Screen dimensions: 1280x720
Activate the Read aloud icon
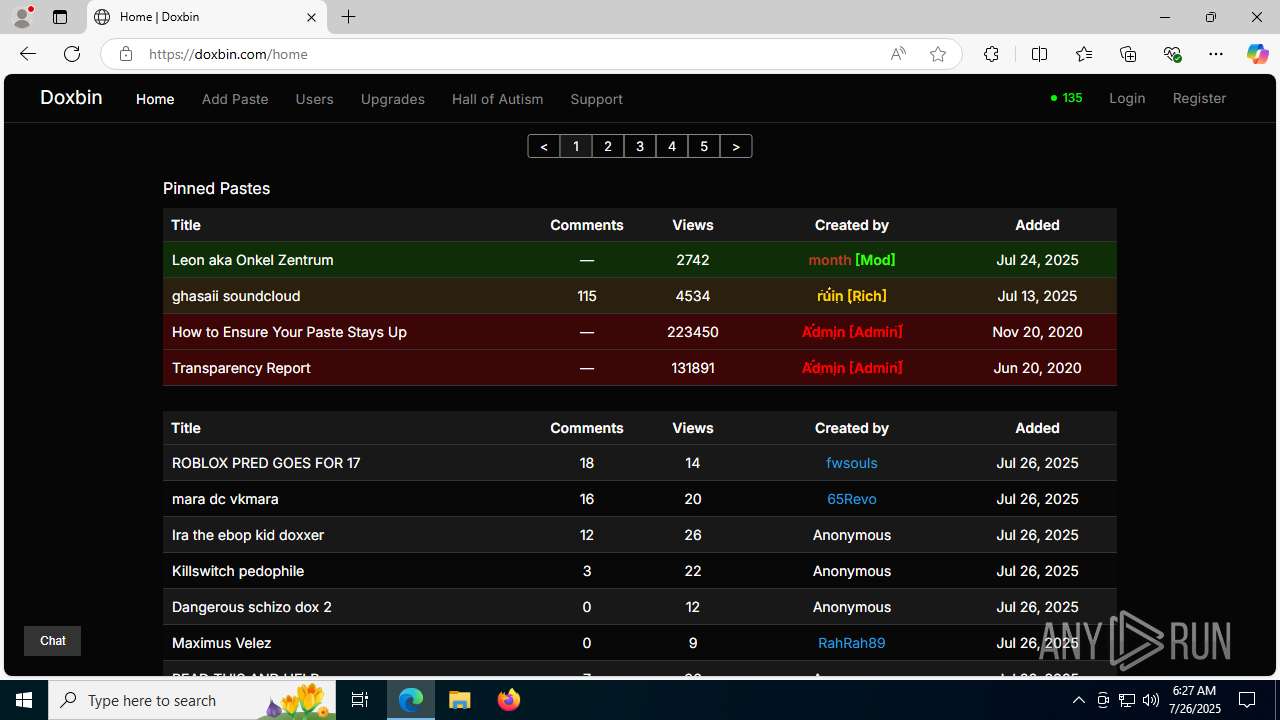coord(898,54)
